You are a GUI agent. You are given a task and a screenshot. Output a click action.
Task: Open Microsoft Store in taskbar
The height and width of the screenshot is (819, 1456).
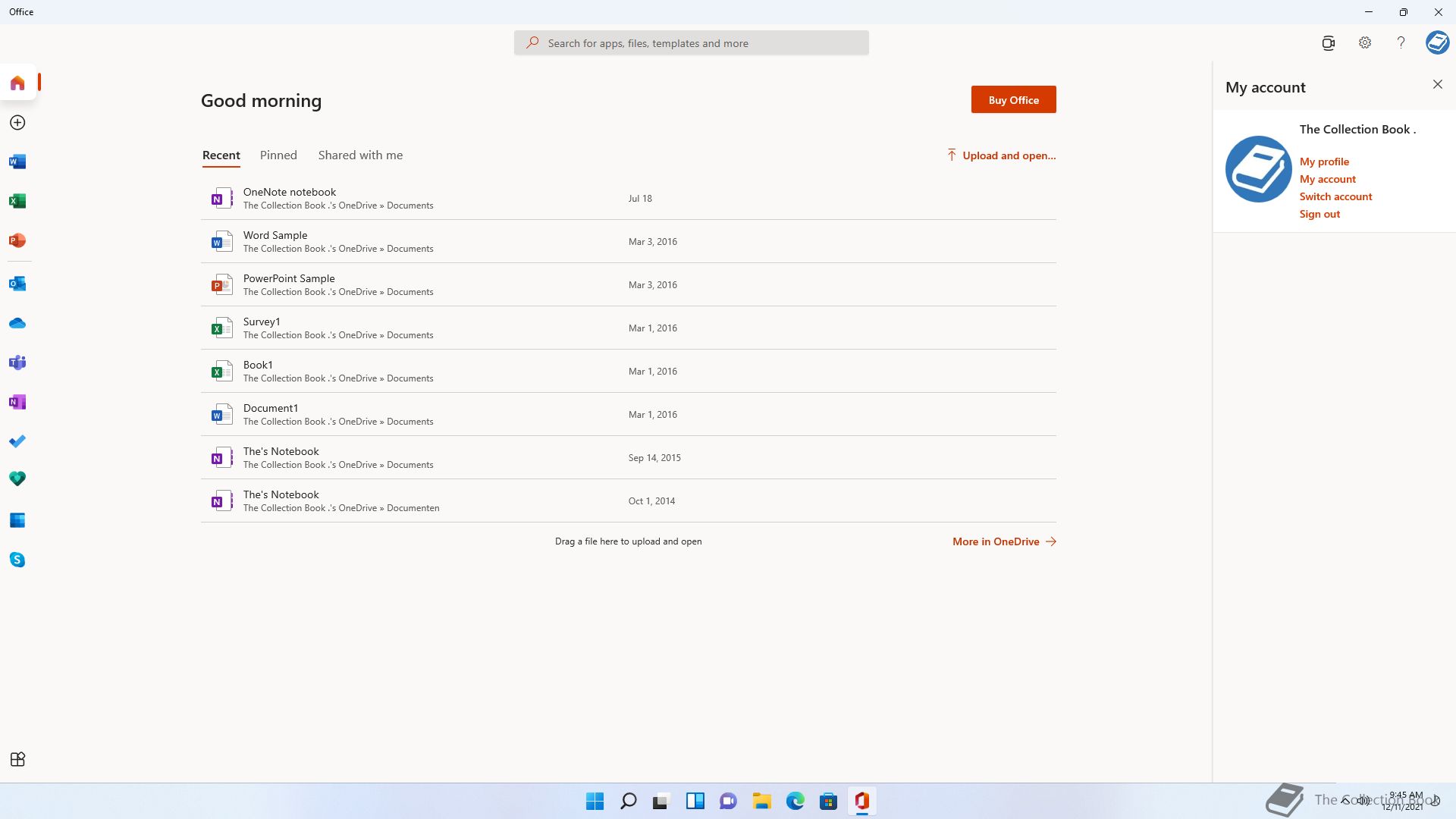828,801
